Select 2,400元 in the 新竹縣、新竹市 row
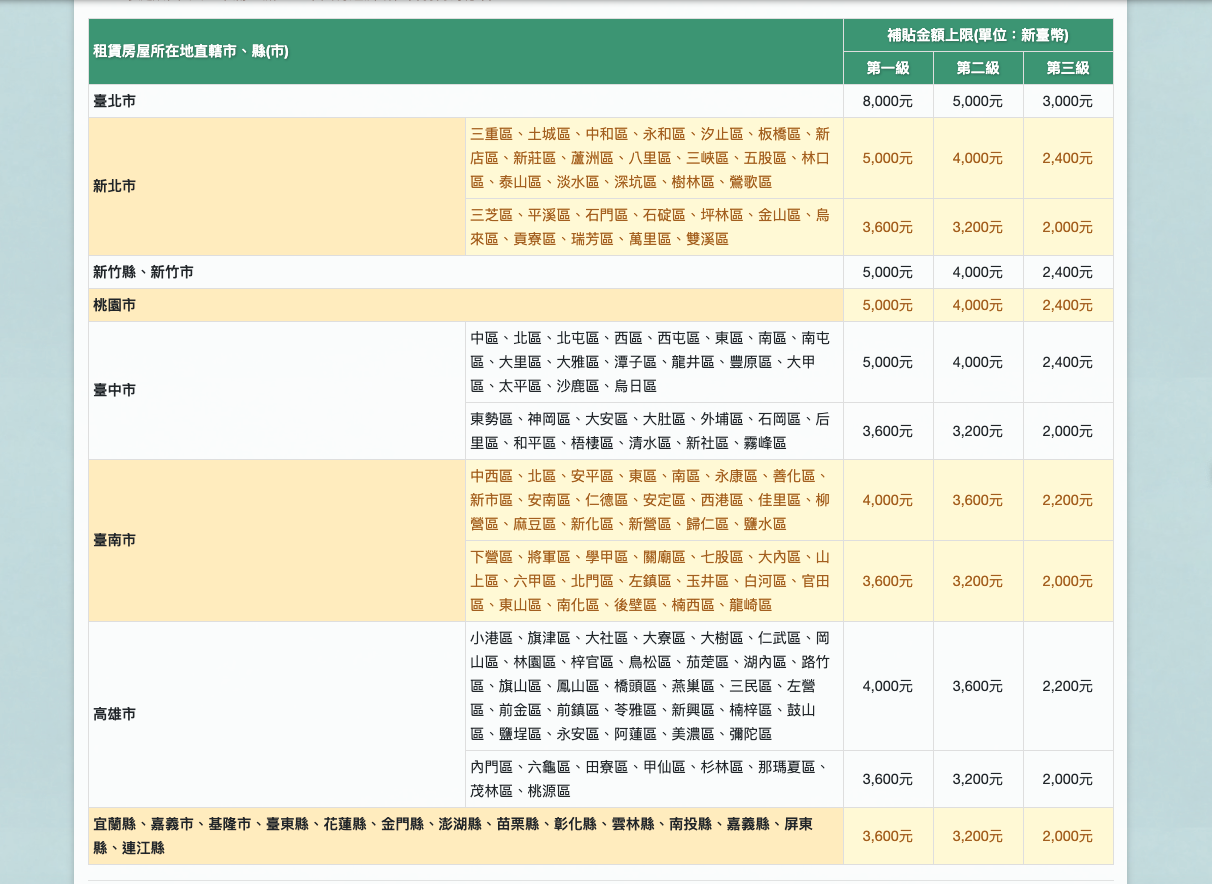The height and width of the screenshot is (884, 1212). (x=1068, y=272)
